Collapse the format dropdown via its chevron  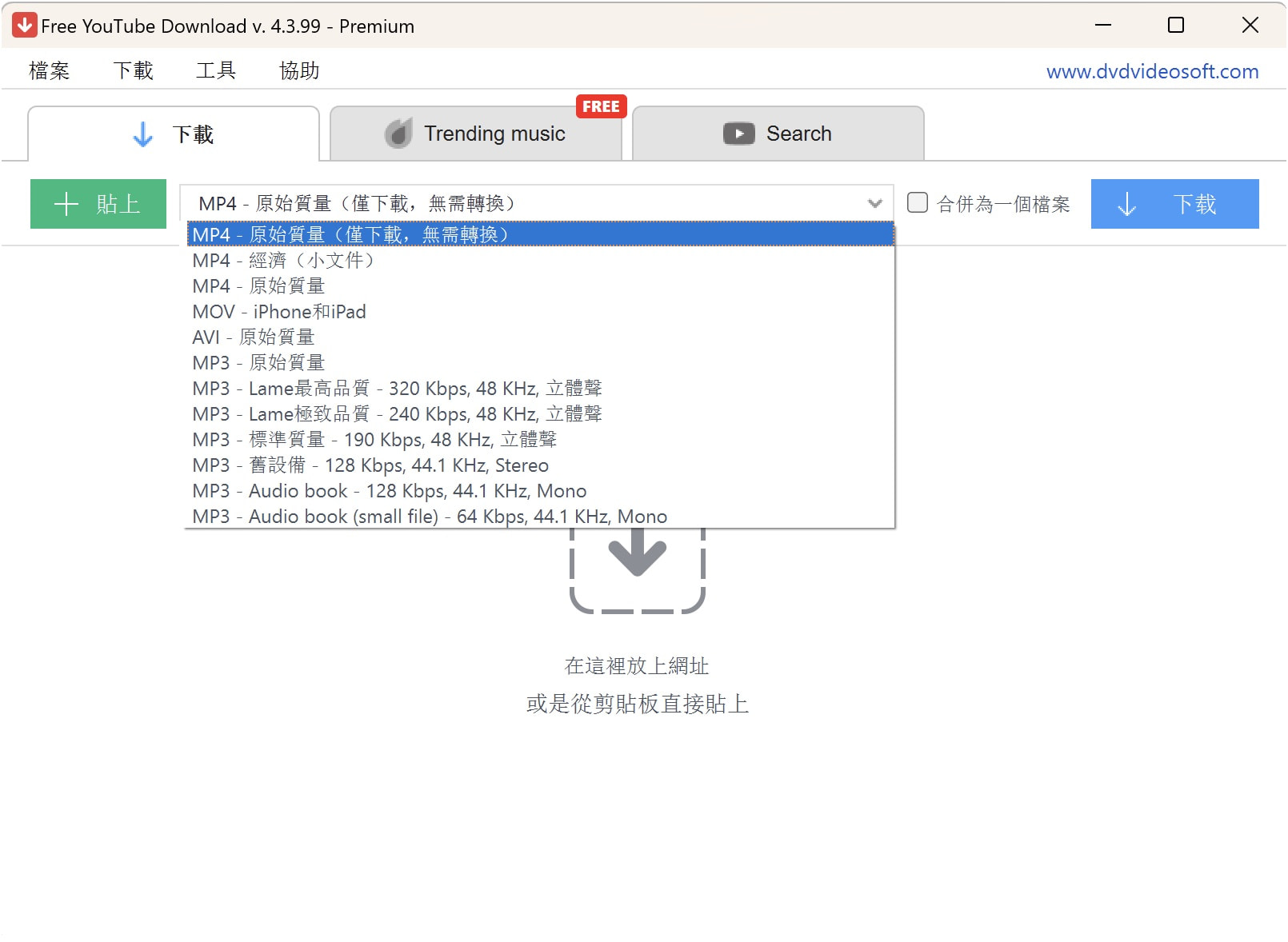pyautogui.click(x=874, y=204)
